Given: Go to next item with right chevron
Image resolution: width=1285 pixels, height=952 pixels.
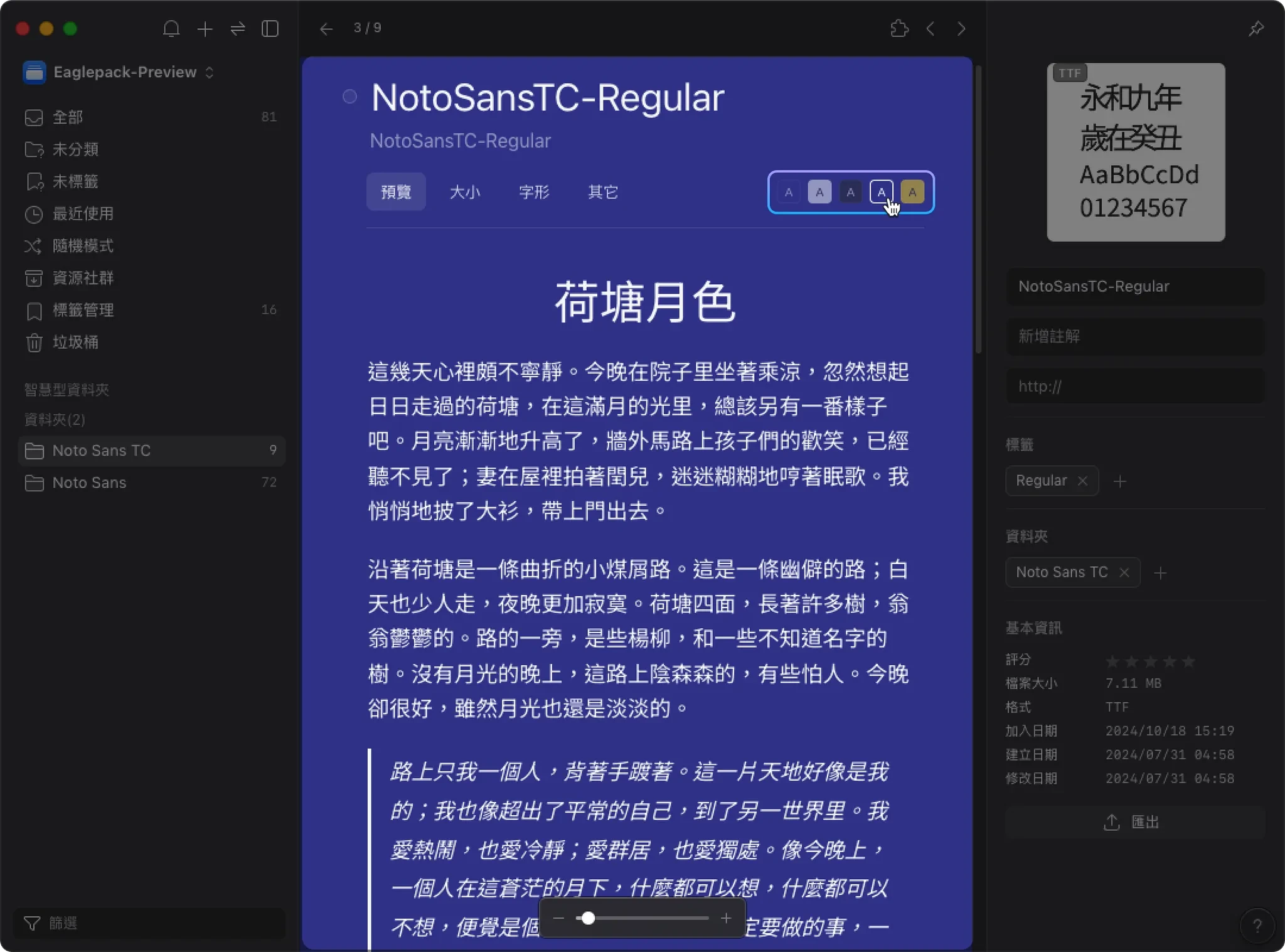Looking at the screenshot, I should pos(961,29).
